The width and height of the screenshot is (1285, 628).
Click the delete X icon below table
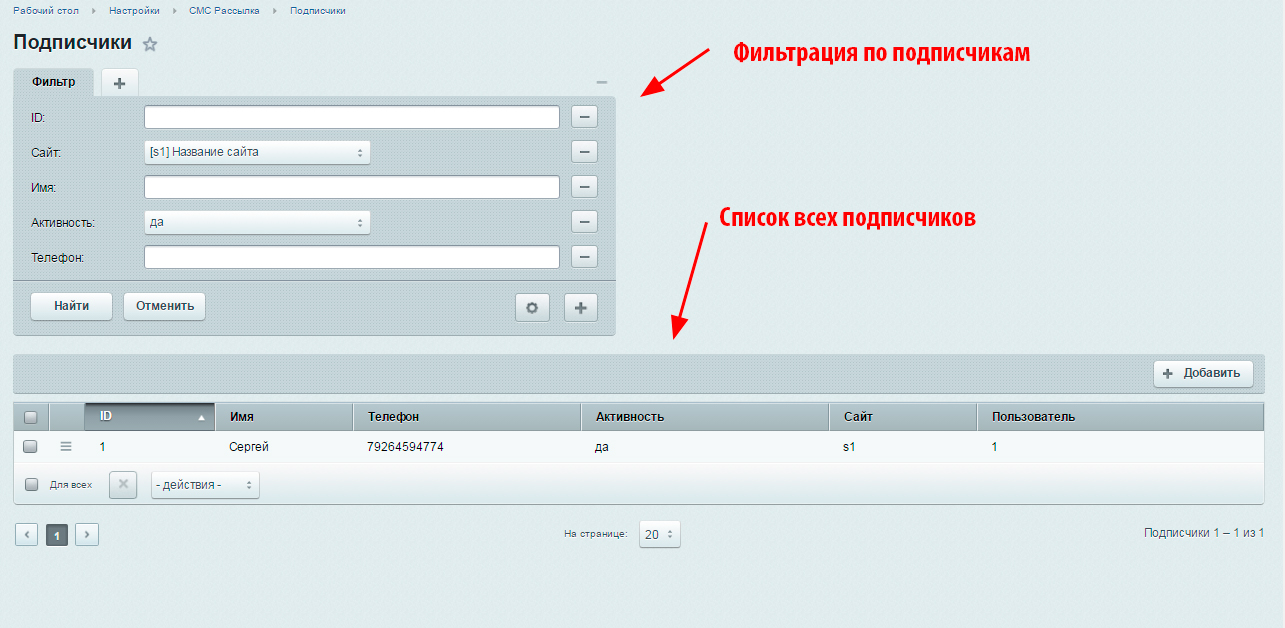point(122,485)
